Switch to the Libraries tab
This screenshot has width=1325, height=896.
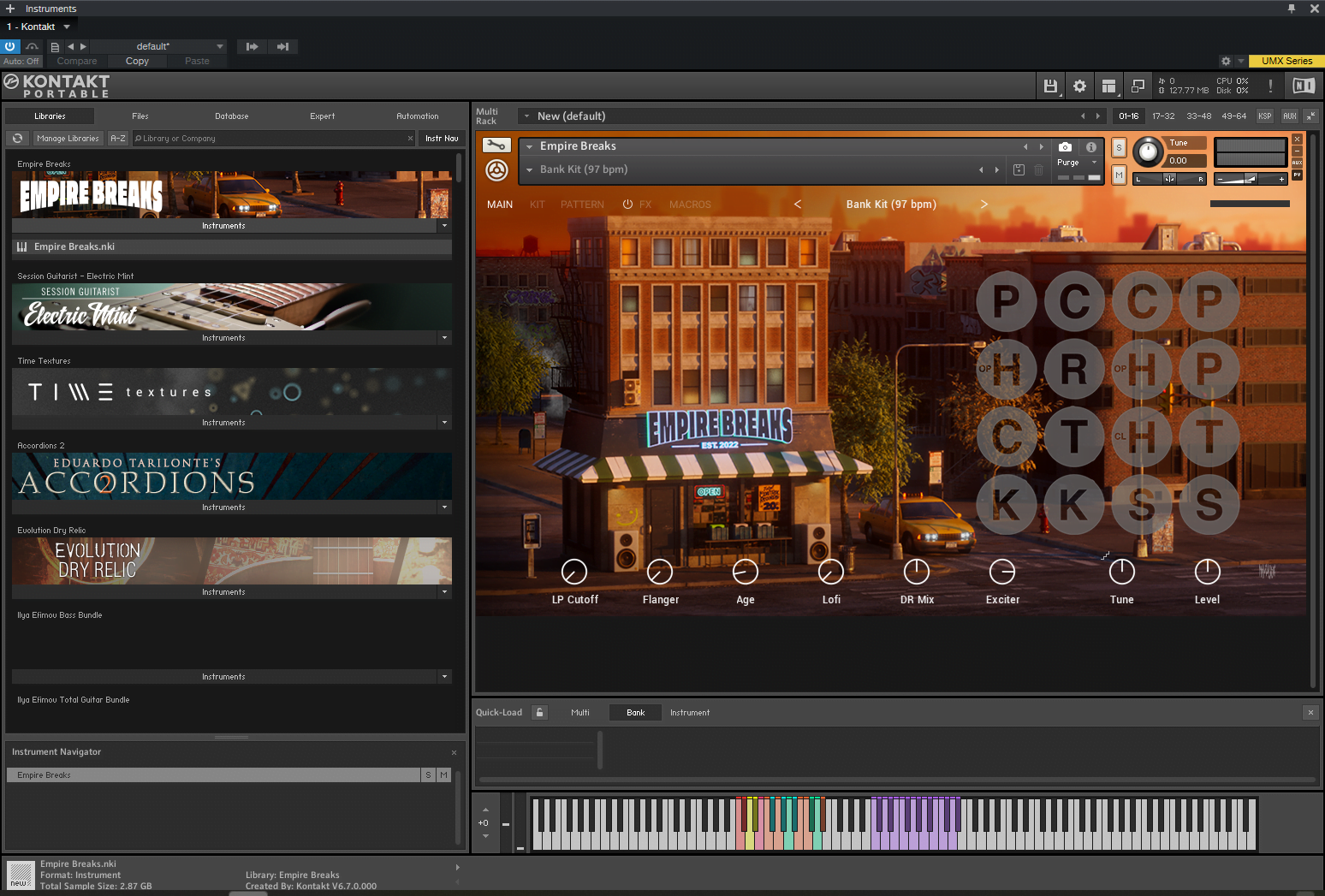[x=50, y=116]
